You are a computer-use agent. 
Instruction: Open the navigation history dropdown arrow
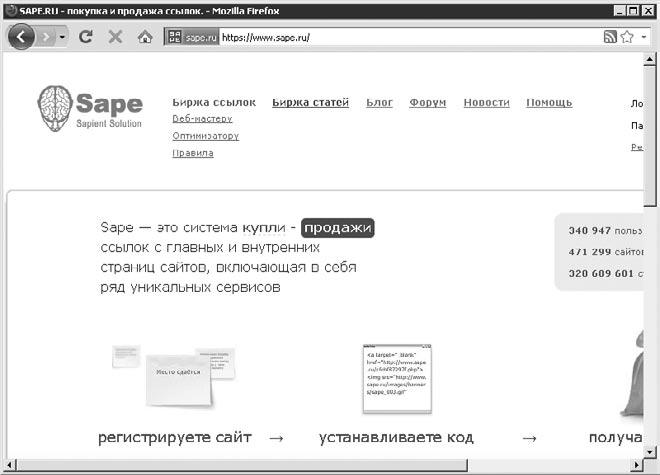[x=63, y=37]
